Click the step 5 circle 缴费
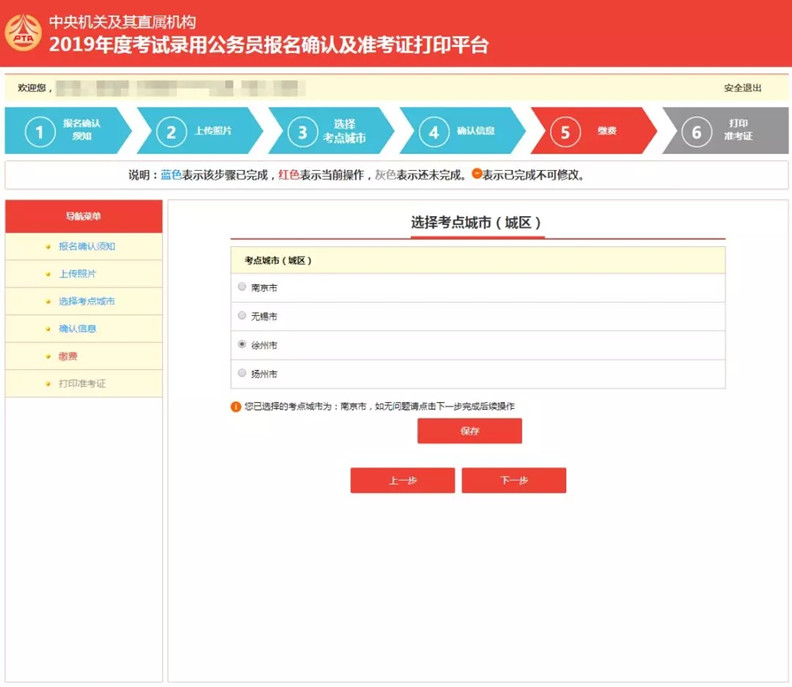This screenshot has width=792, height=687. [565, 132]
